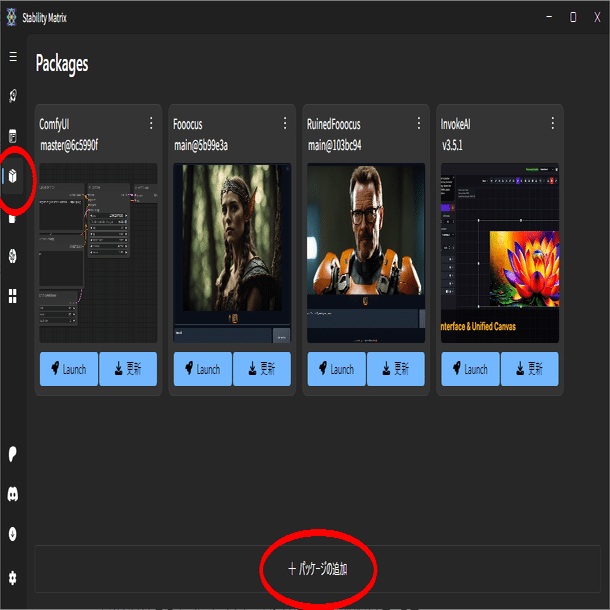Click the RuinedFooocus package title
The image size is (610, 610).
tap(333, 124)
